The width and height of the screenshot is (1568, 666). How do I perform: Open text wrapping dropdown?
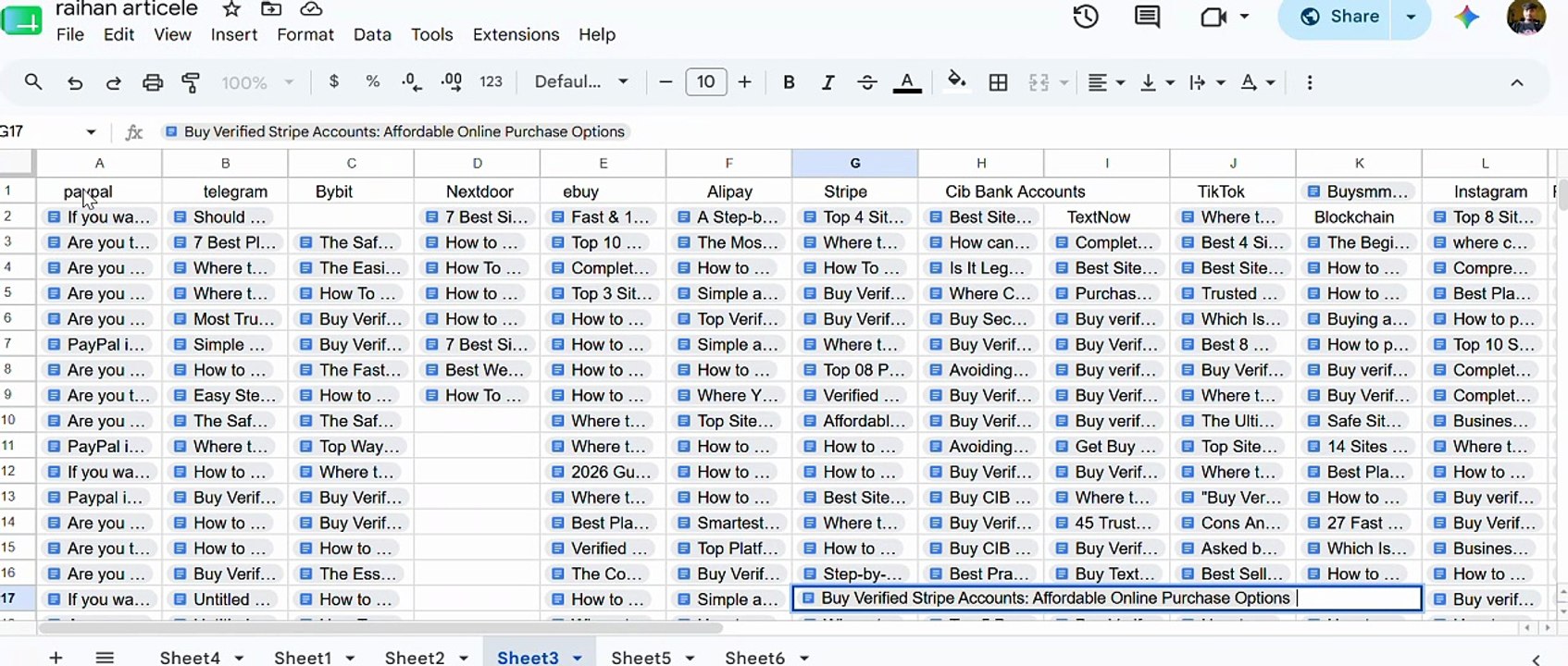1207,82
